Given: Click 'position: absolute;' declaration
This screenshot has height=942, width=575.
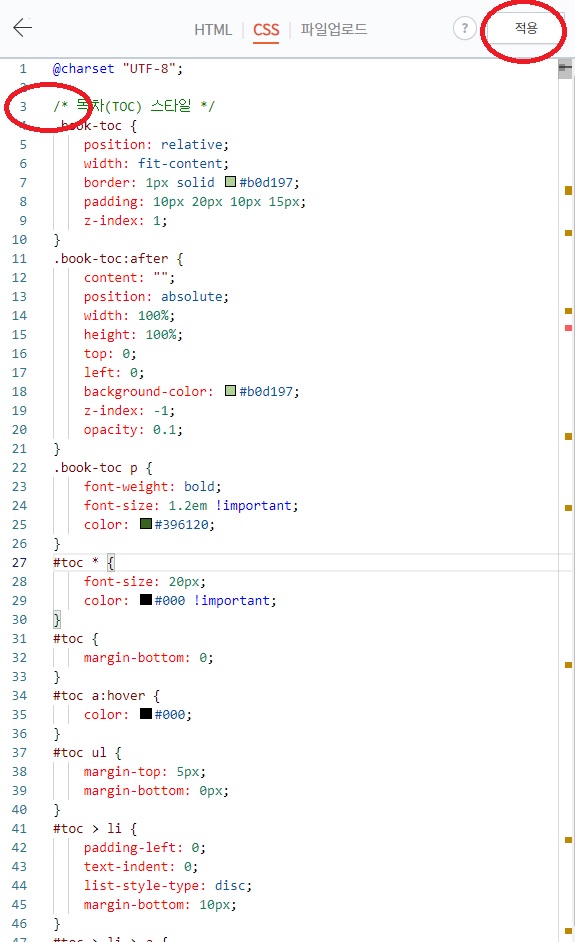Looking at the screenshot, I should click(x=156, y=296).
